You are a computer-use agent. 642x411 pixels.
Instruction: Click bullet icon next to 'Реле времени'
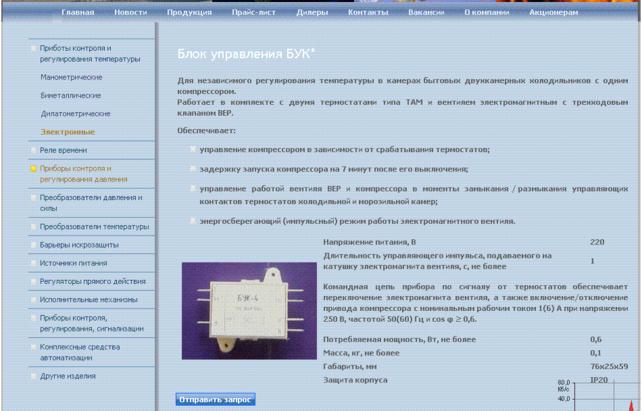[33, 148]
